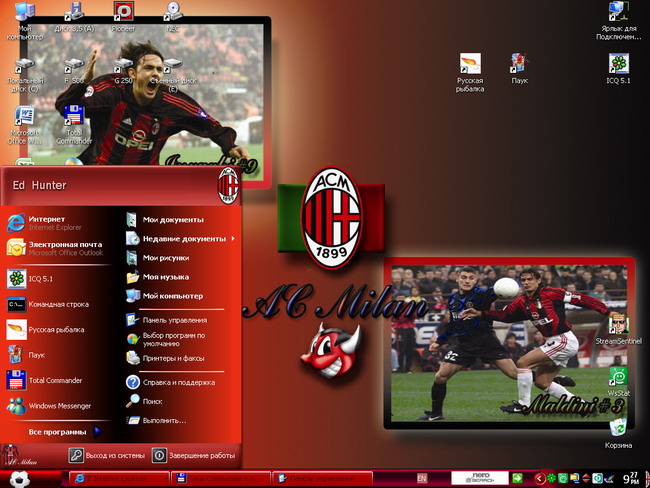
Task: Open the Диск 3,5 (A) desktop icon
Action: point(74,17)
